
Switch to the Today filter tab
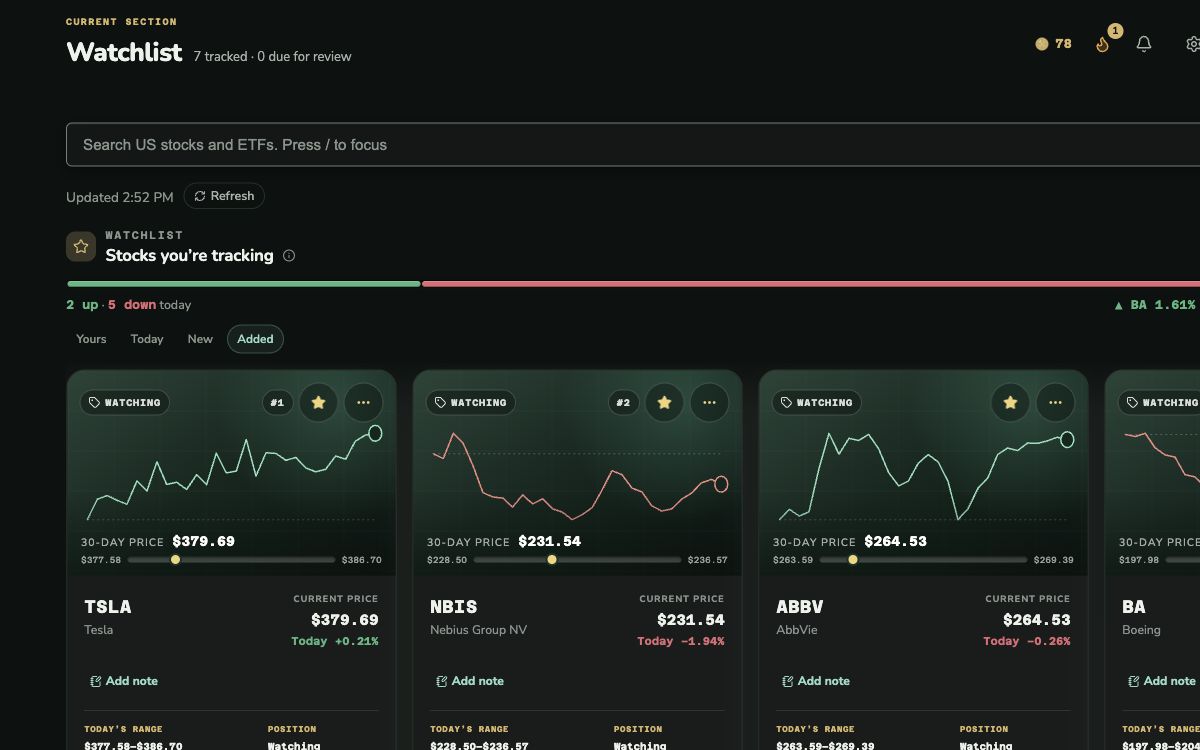click(147, 339)
